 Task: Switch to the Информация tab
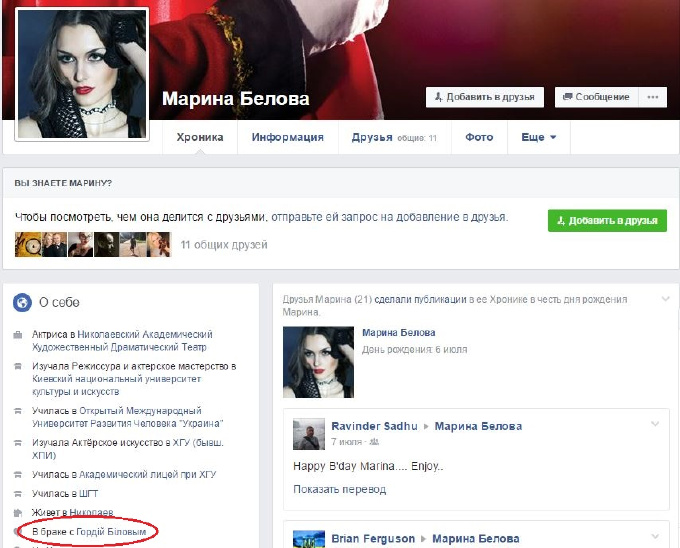(x=287, y=137)
